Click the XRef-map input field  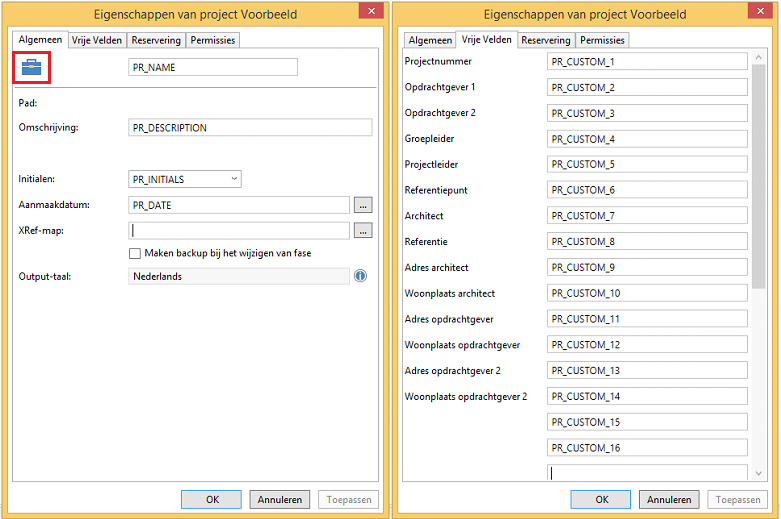239,231
